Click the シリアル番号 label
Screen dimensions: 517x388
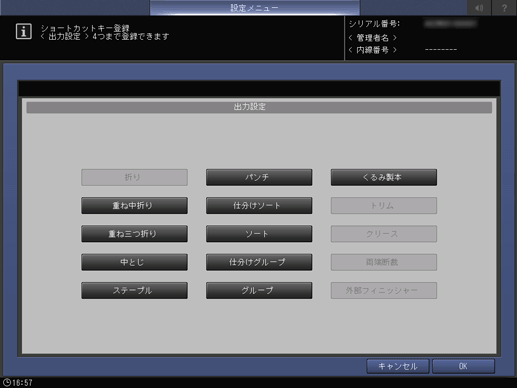374,24
